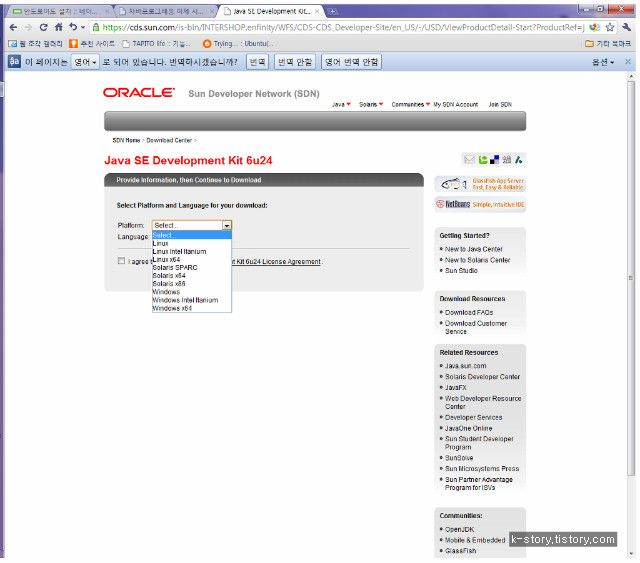The height and width of the screenshot is (563, 640).
Task: Open the wrench settings menu
Action: tap(627, 27)
